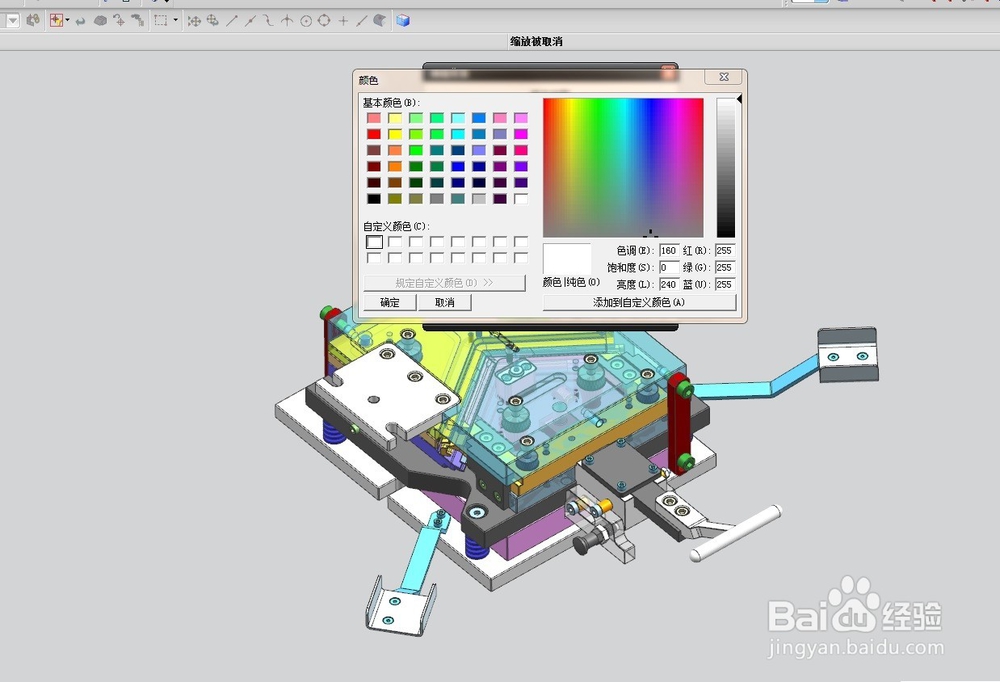
Task: Click the 饱和度 (saturation) input field showing 0
Action: tap(669, 267)
